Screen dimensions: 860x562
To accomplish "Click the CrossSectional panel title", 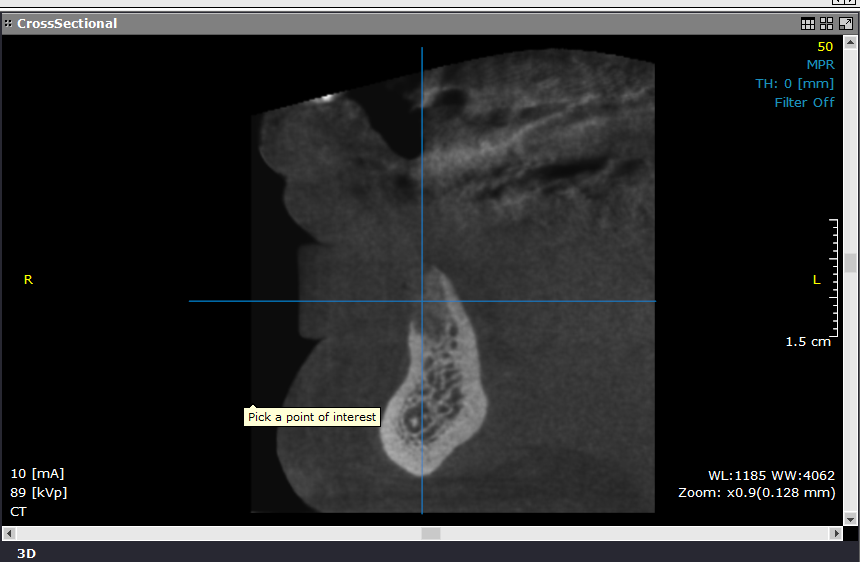I will [x=67, y=24].
